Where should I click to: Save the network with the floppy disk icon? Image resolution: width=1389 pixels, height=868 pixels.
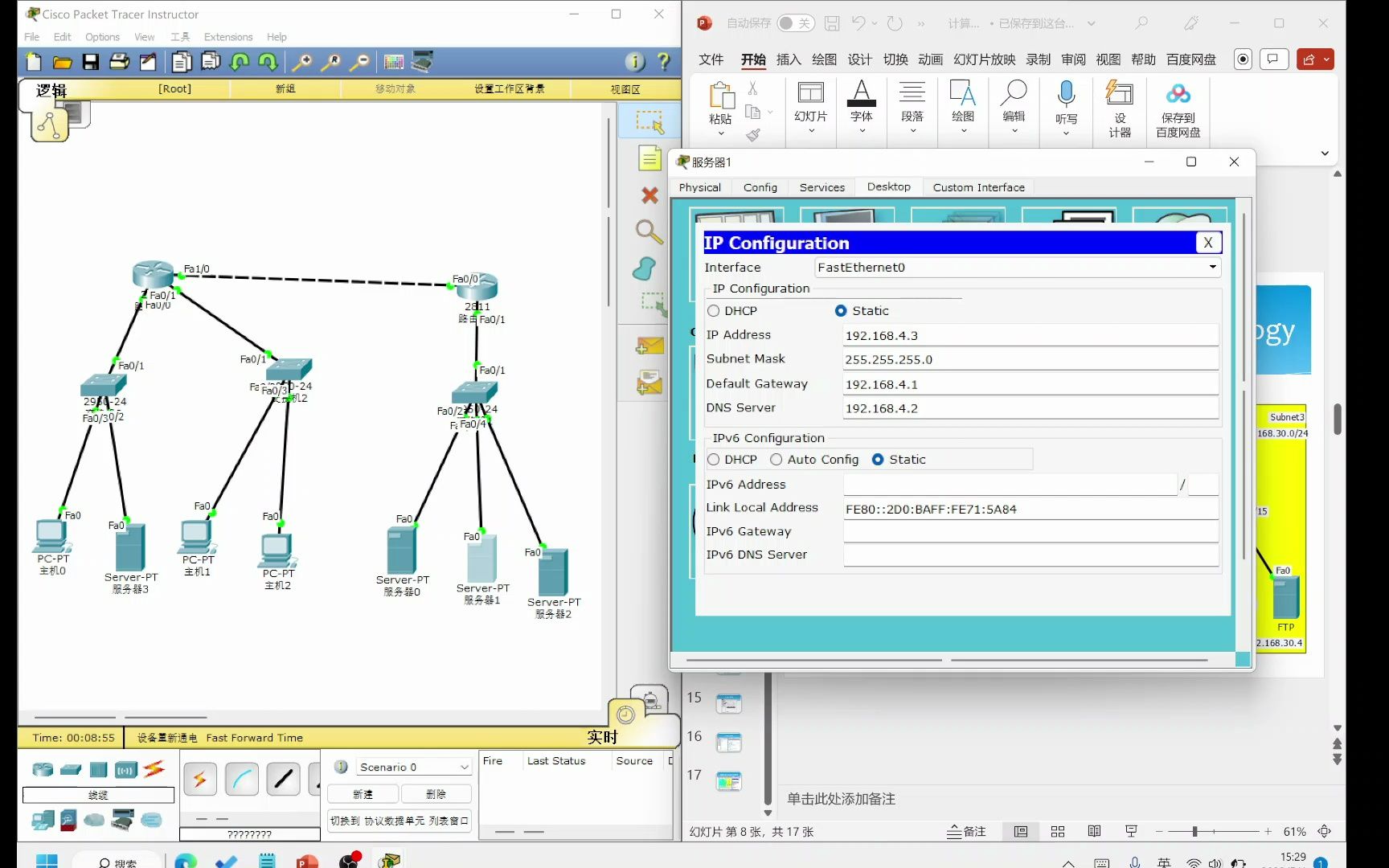[x=91, y=62]
